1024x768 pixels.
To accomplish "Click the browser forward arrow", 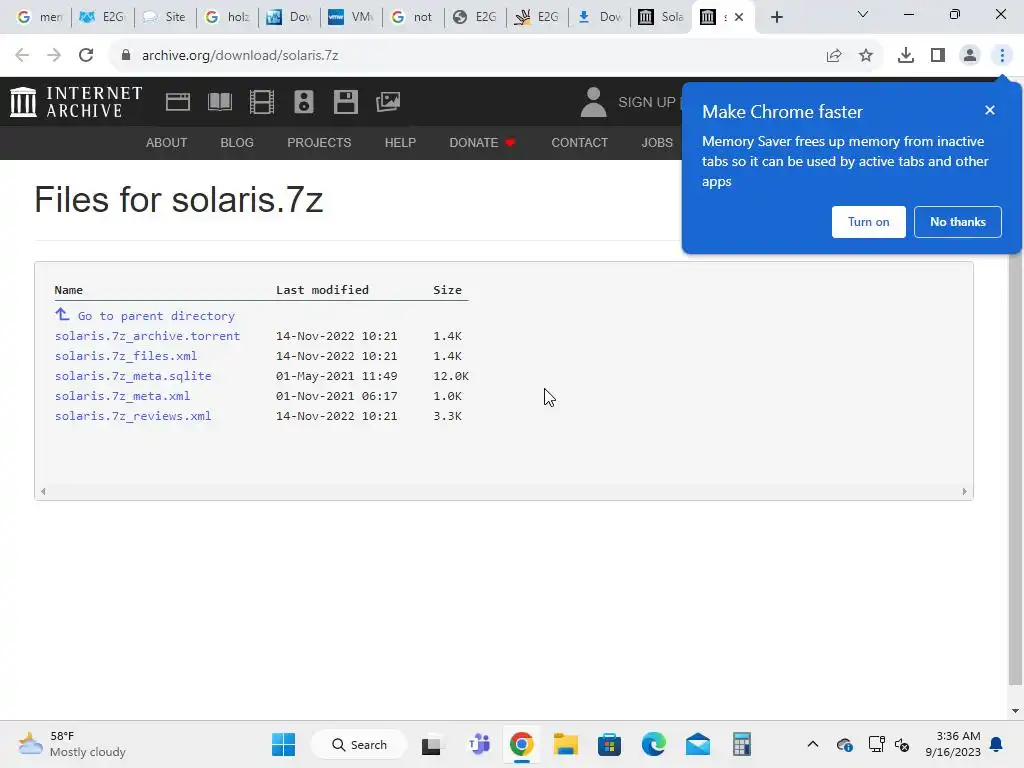I will pyautogui.click(x=54, y=56).
